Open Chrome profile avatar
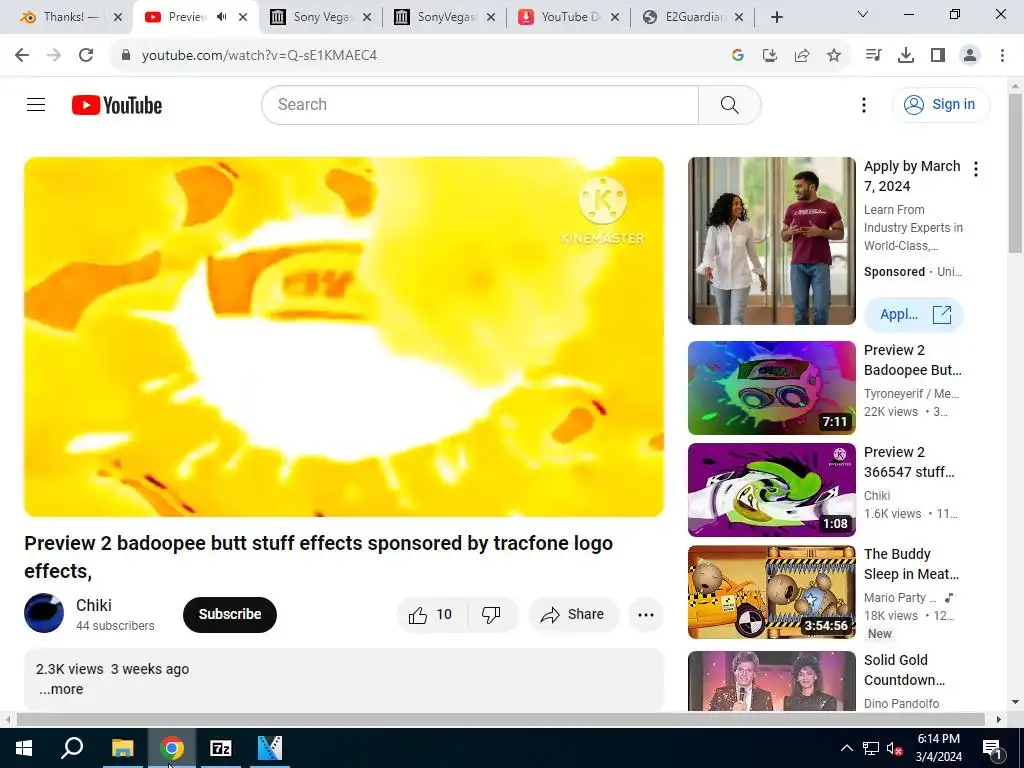 [970, 56]
